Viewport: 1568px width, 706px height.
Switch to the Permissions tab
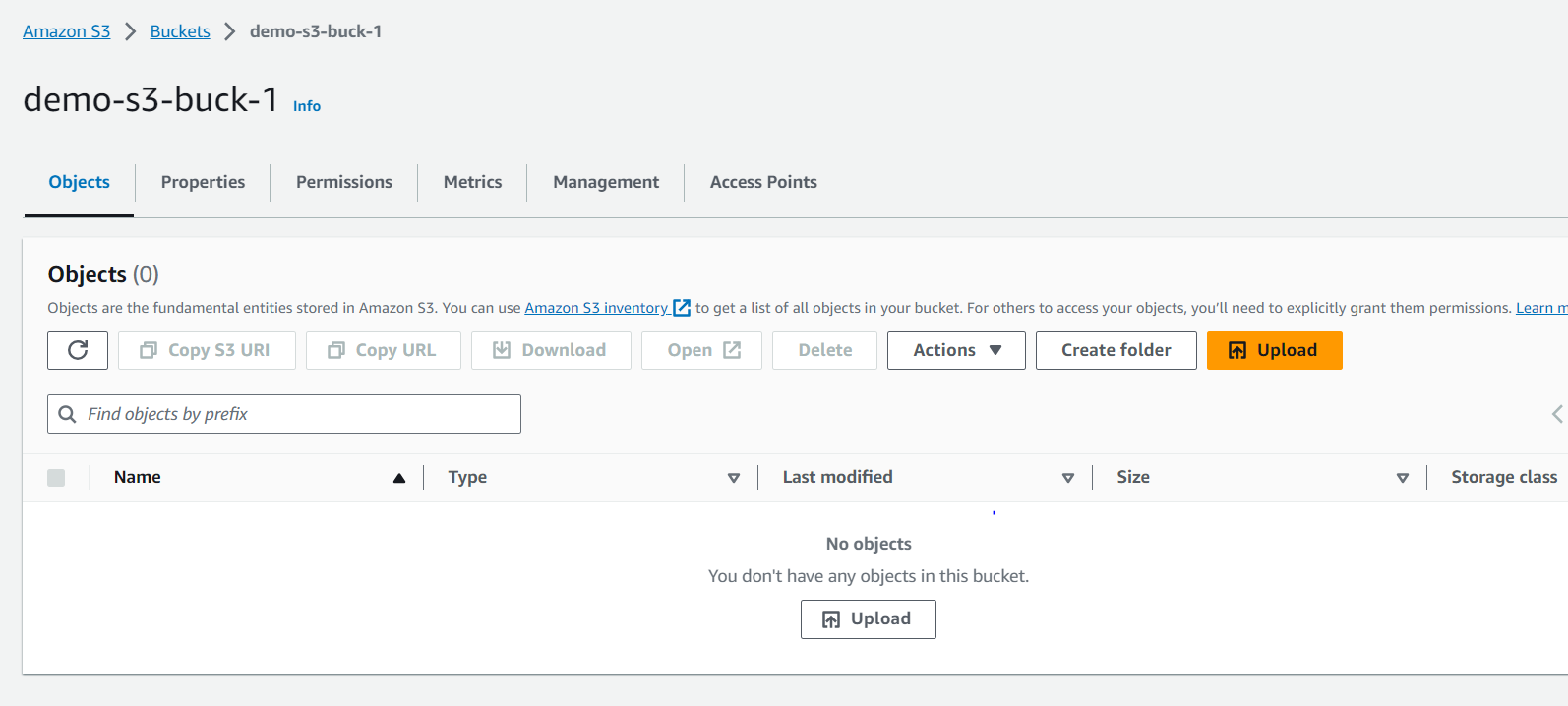tap(344, 182)
